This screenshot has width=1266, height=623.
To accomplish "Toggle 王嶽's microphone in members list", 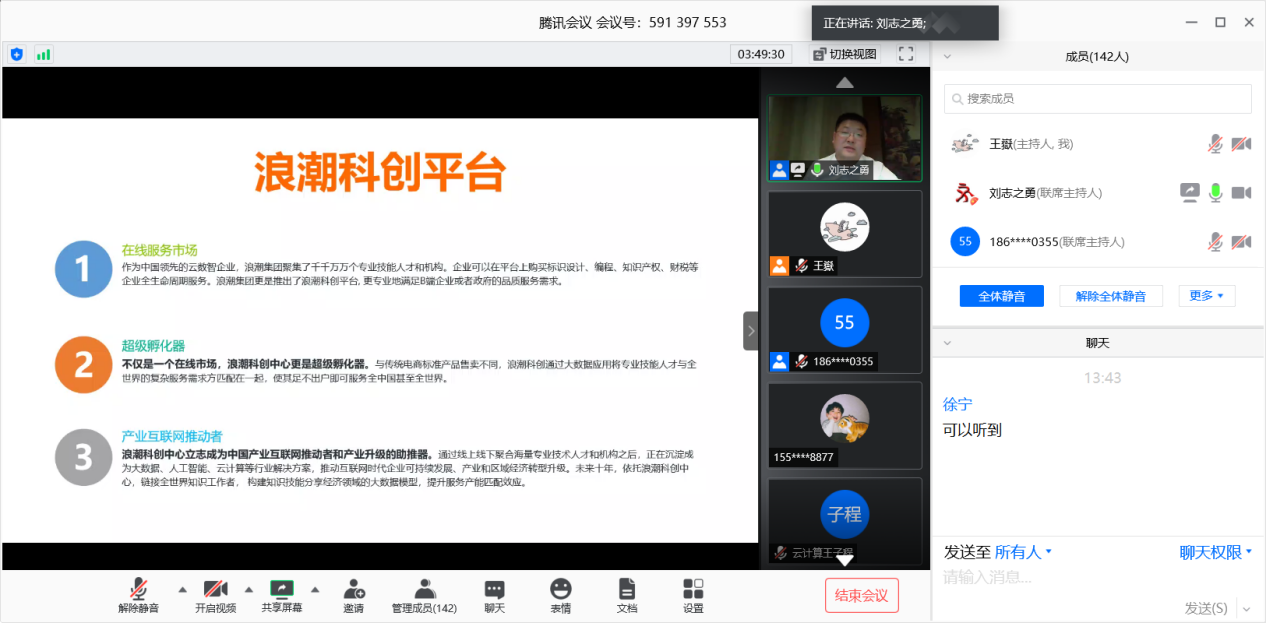I will [1215, 144].
